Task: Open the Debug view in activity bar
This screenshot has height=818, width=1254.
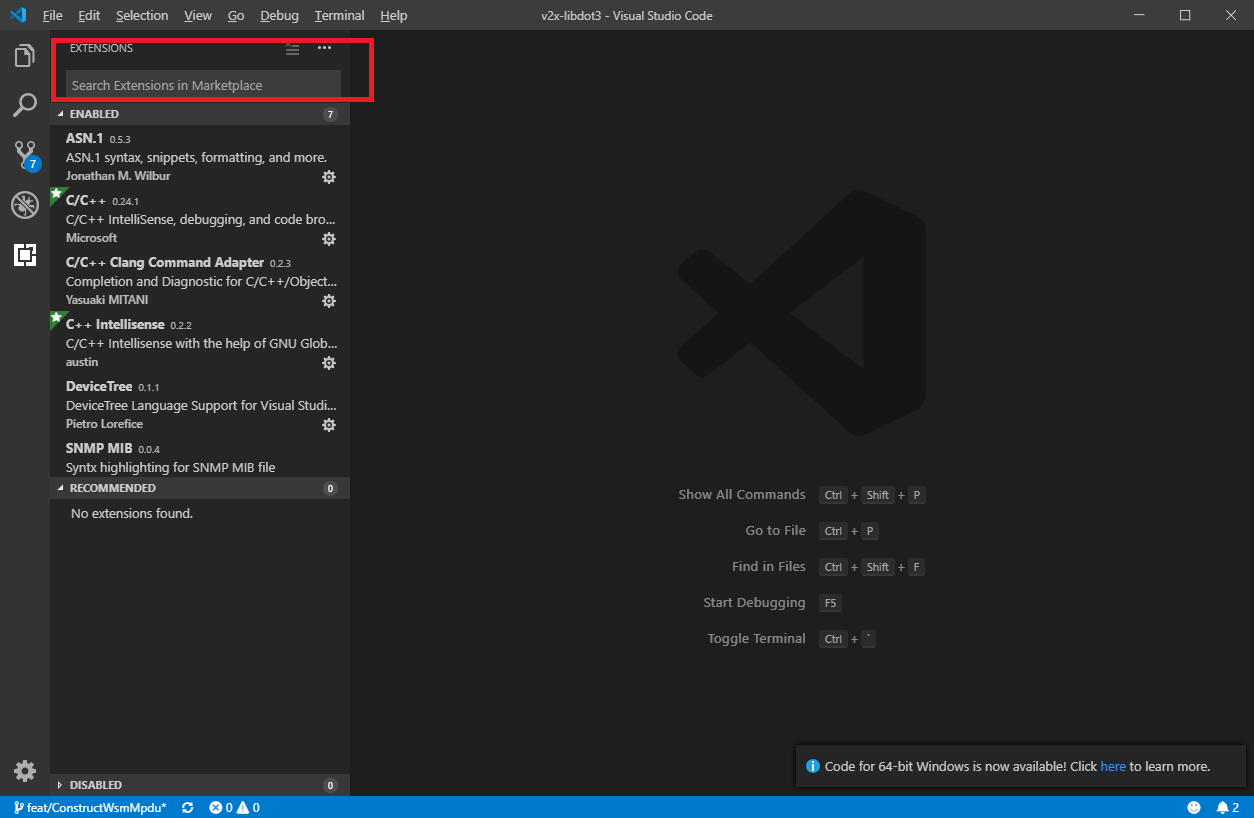Action: (x=25, y=205)
